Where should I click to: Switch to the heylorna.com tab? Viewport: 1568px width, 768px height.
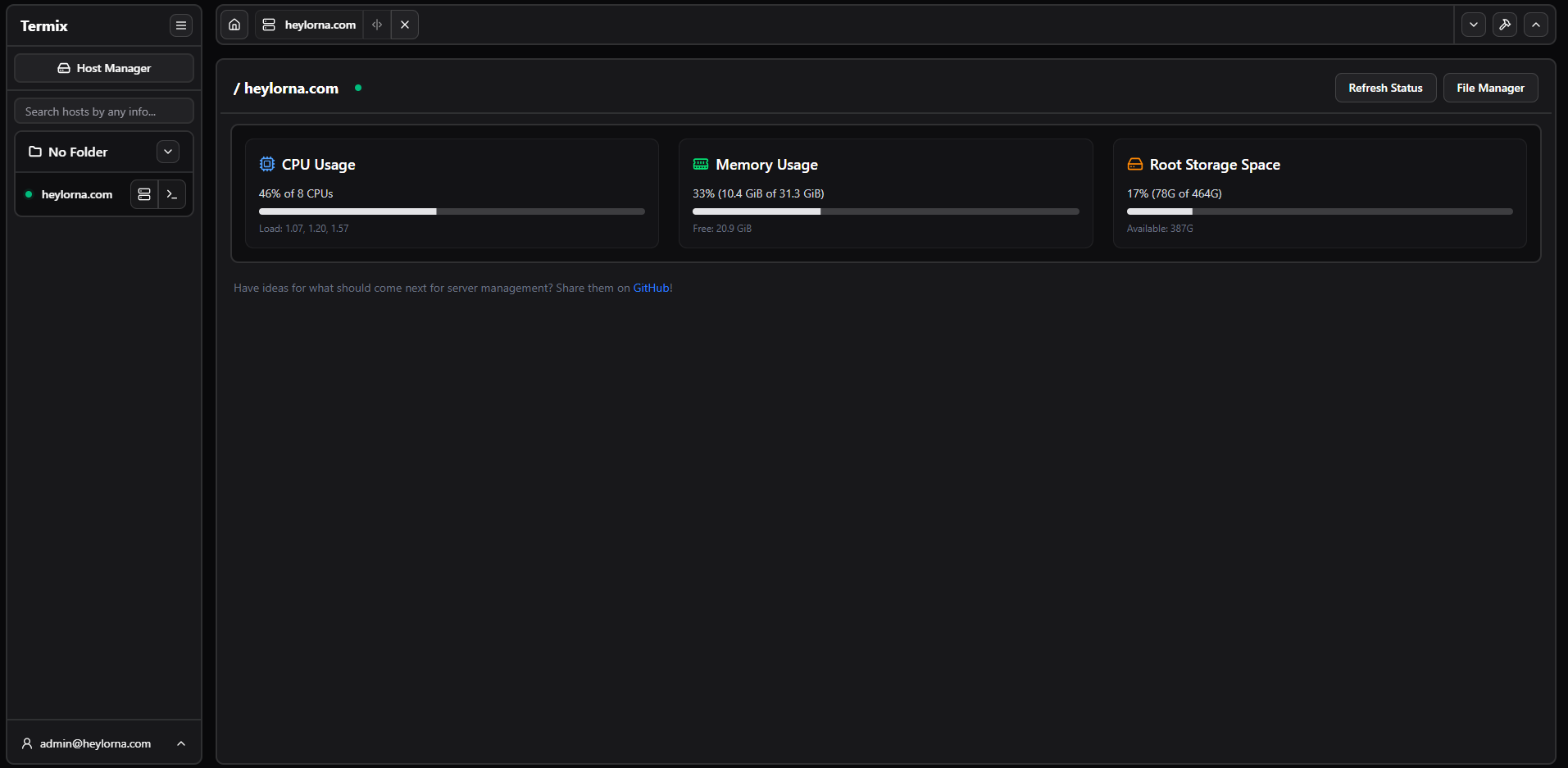pos(311,25)
